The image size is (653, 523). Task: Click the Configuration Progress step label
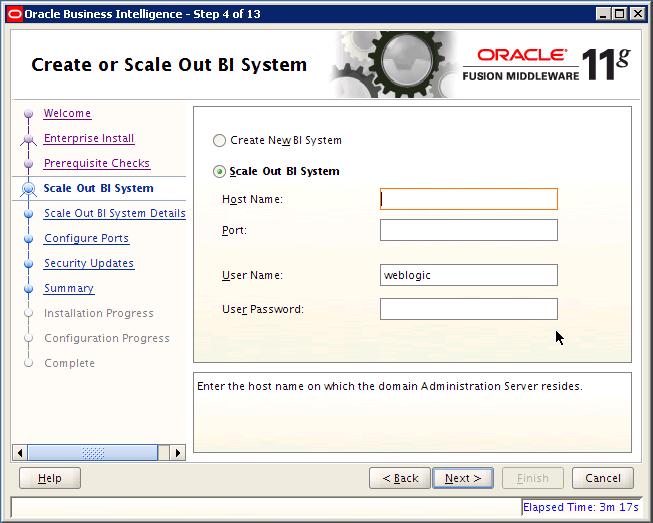tap(107, 338)
